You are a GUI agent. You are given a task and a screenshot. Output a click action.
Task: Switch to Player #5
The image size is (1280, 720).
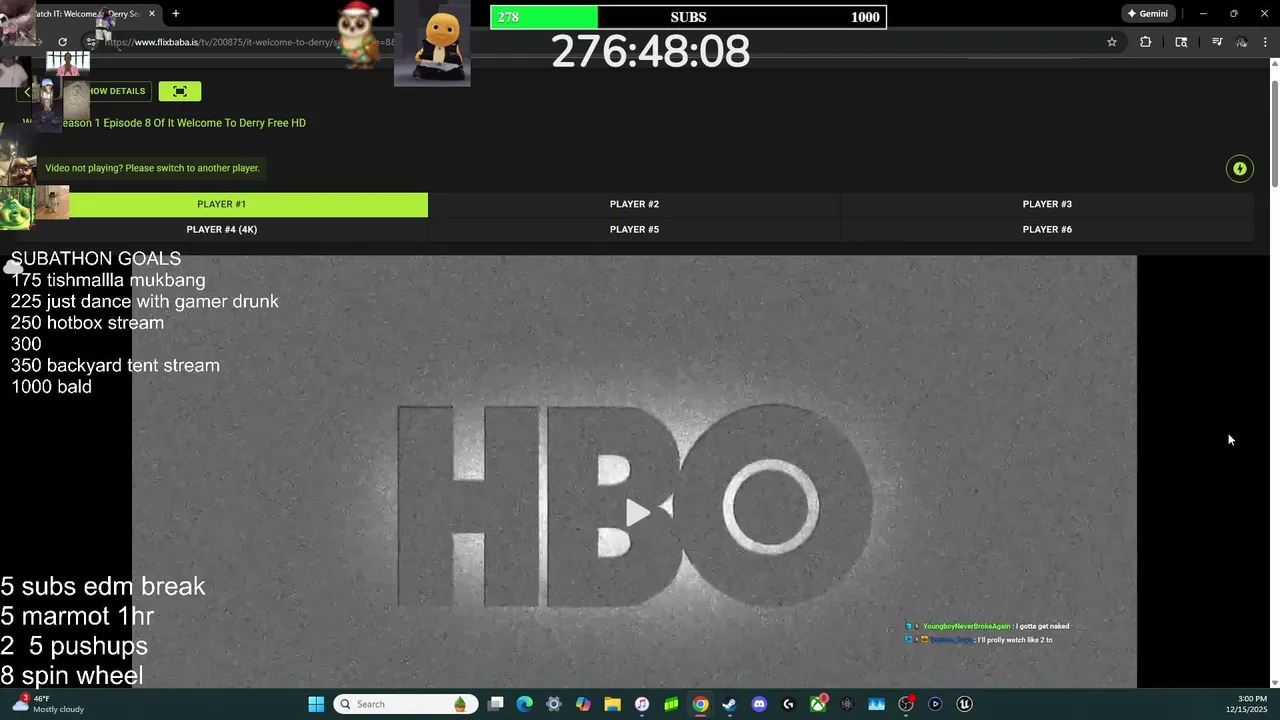(x=634, y=229)
